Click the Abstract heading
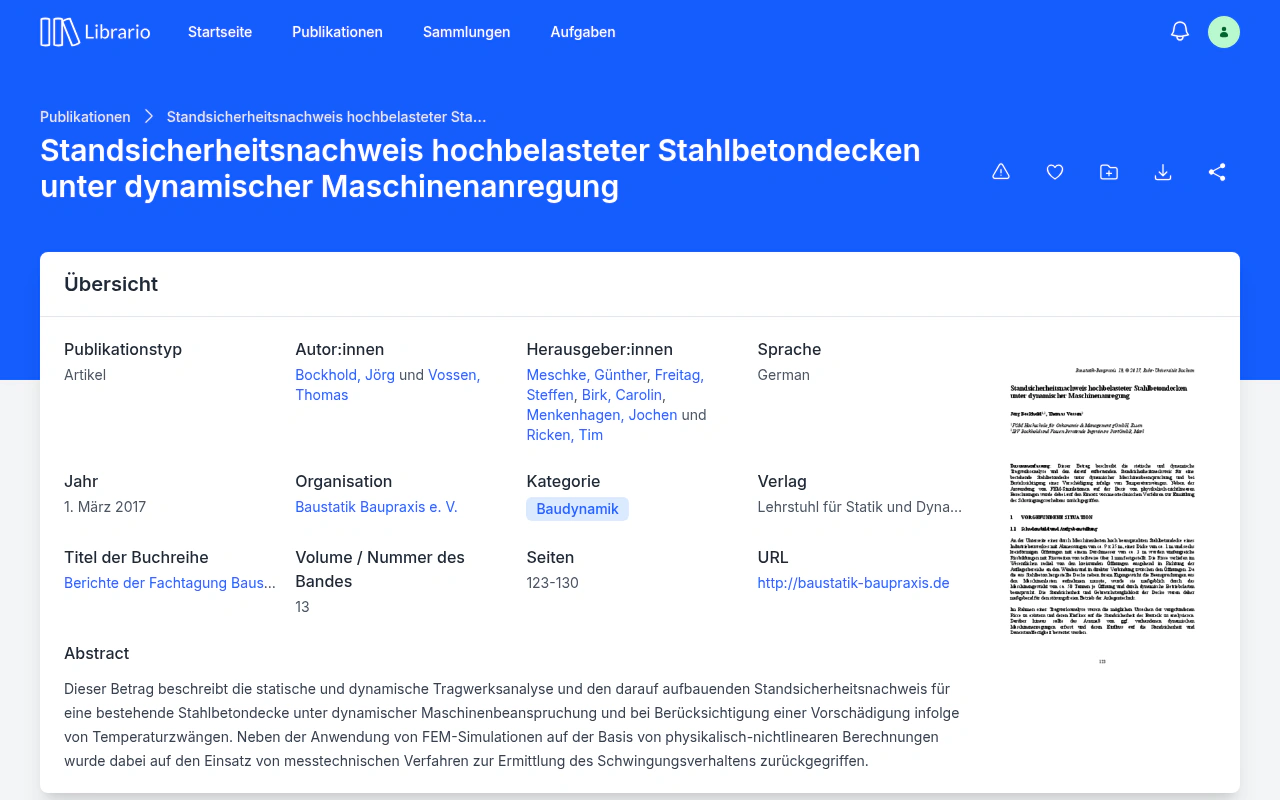 96,653
